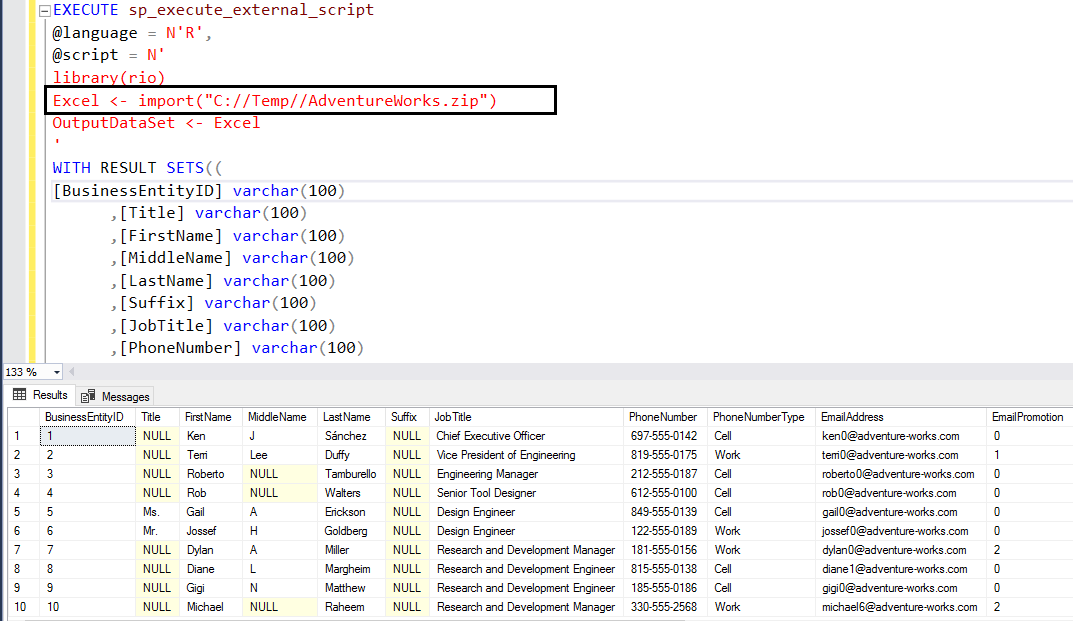Click the EmailAddress column header
This screenshot has width=1073, height=621.
pyautogui.click(x=852, y=417)
